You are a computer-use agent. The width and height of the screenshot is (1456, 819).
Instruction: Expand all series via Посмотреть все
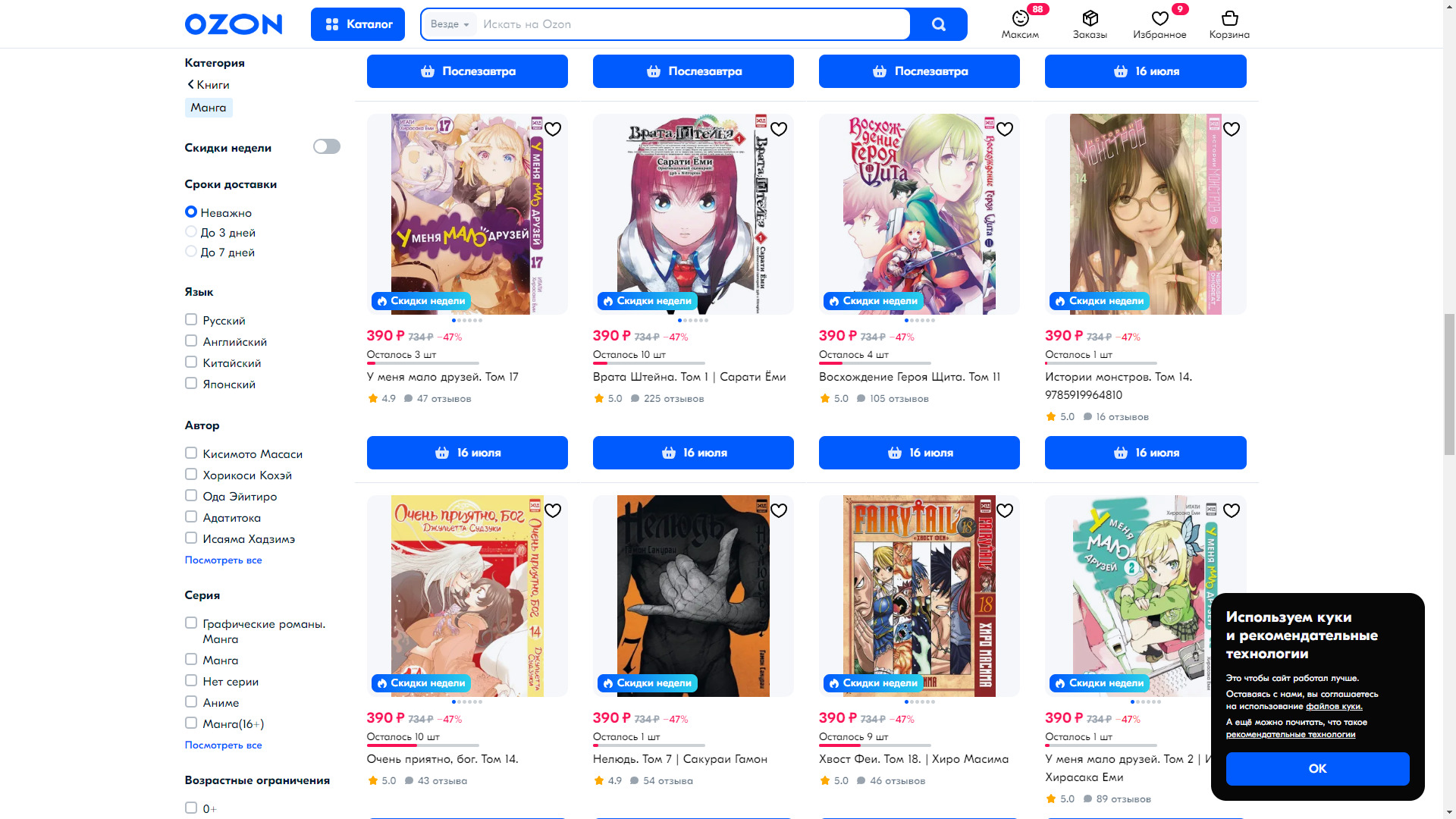click(223, 745)
